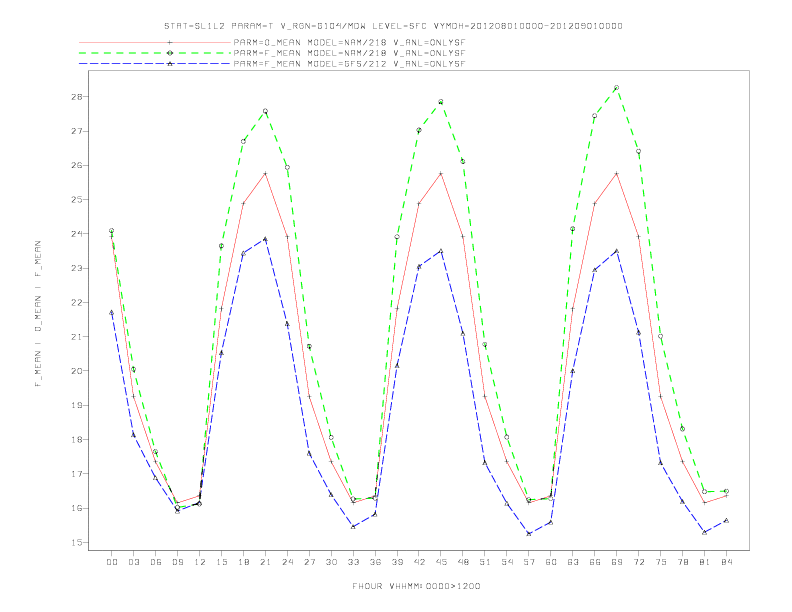This screenshot has width=792, height=612.
Task: Click y-axis tick value 27
Action: click(77, 131)
